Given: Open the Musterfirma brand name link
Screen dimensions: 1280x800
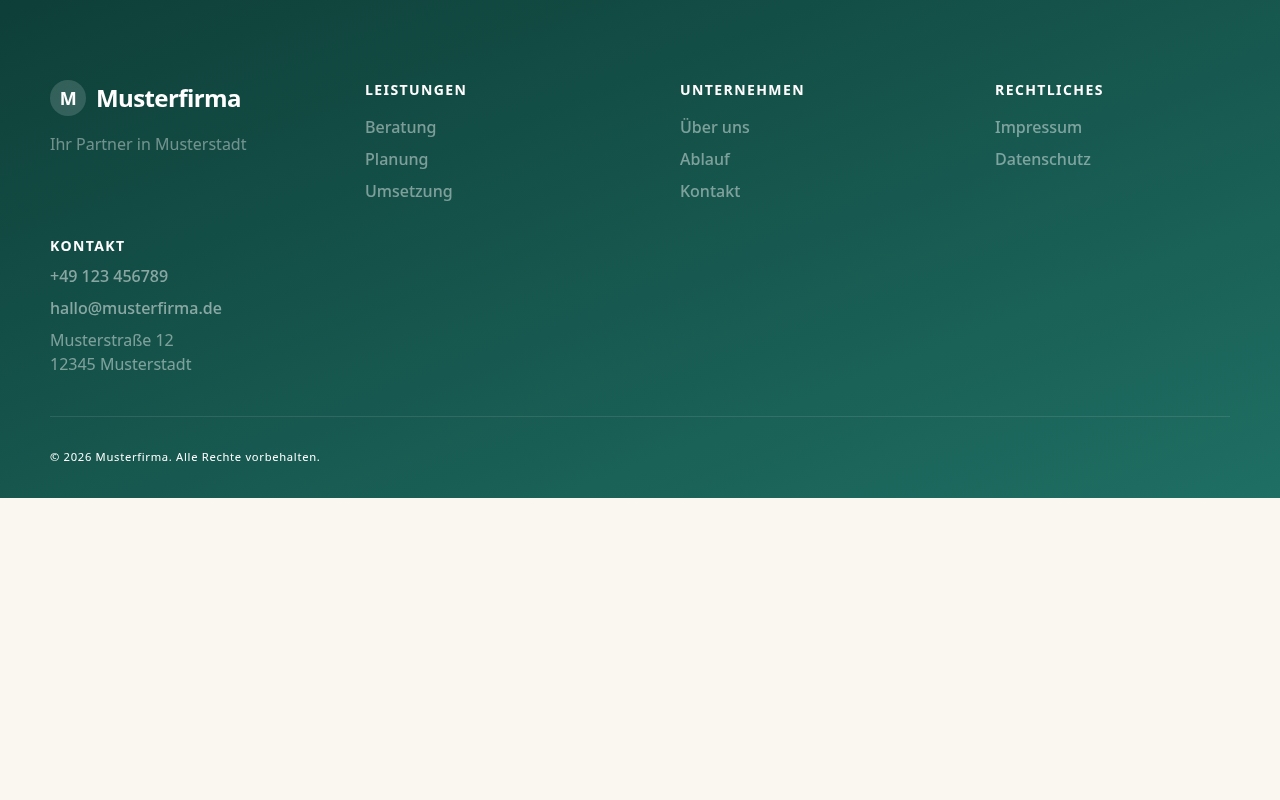Looking at the screenshot, I should pyautogui.click(x=168, y=98).
